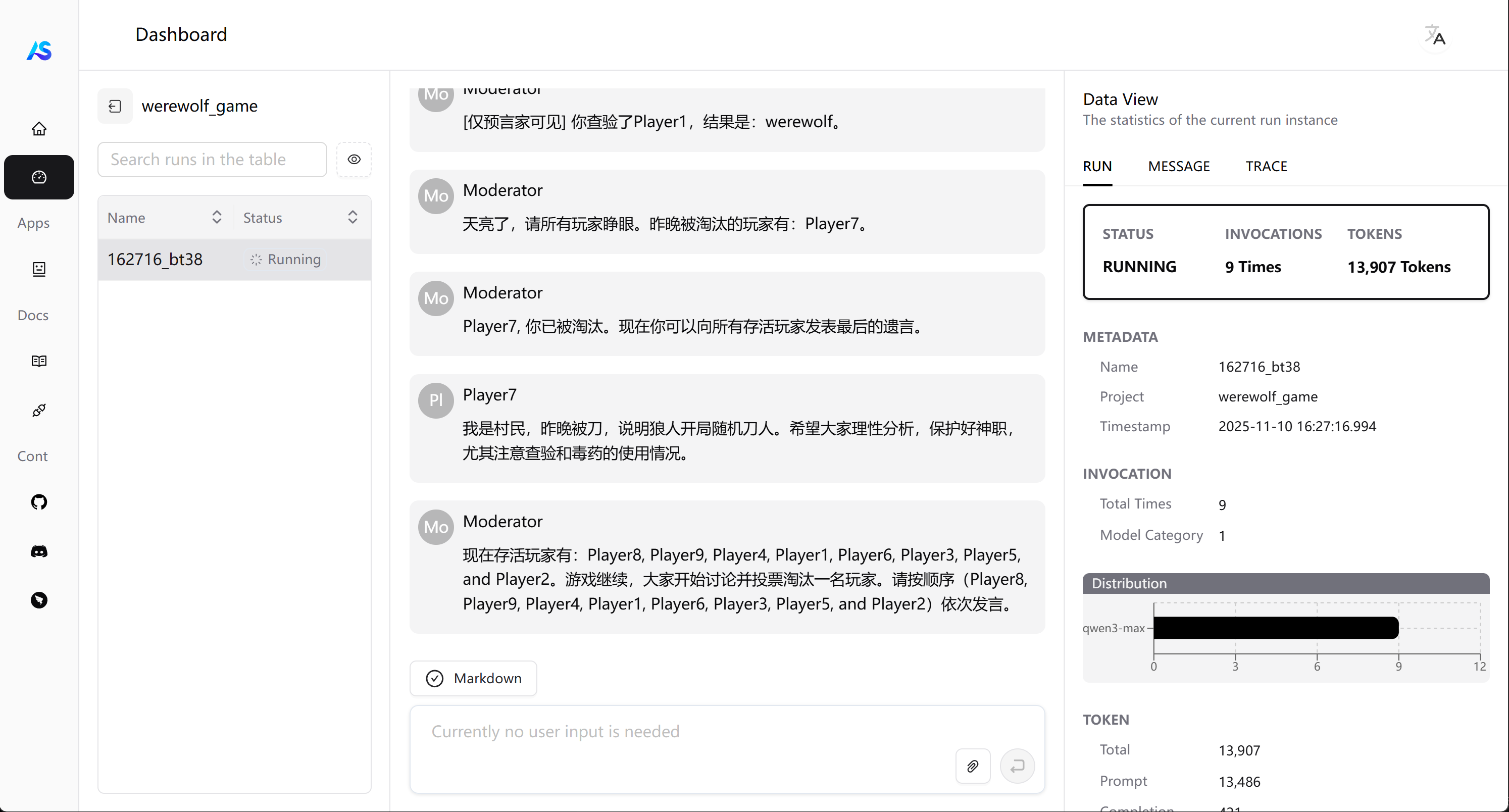Viewport: 1509px width, 812px height.
Task: Click the Player7 sender name
Action: (489, 395)
